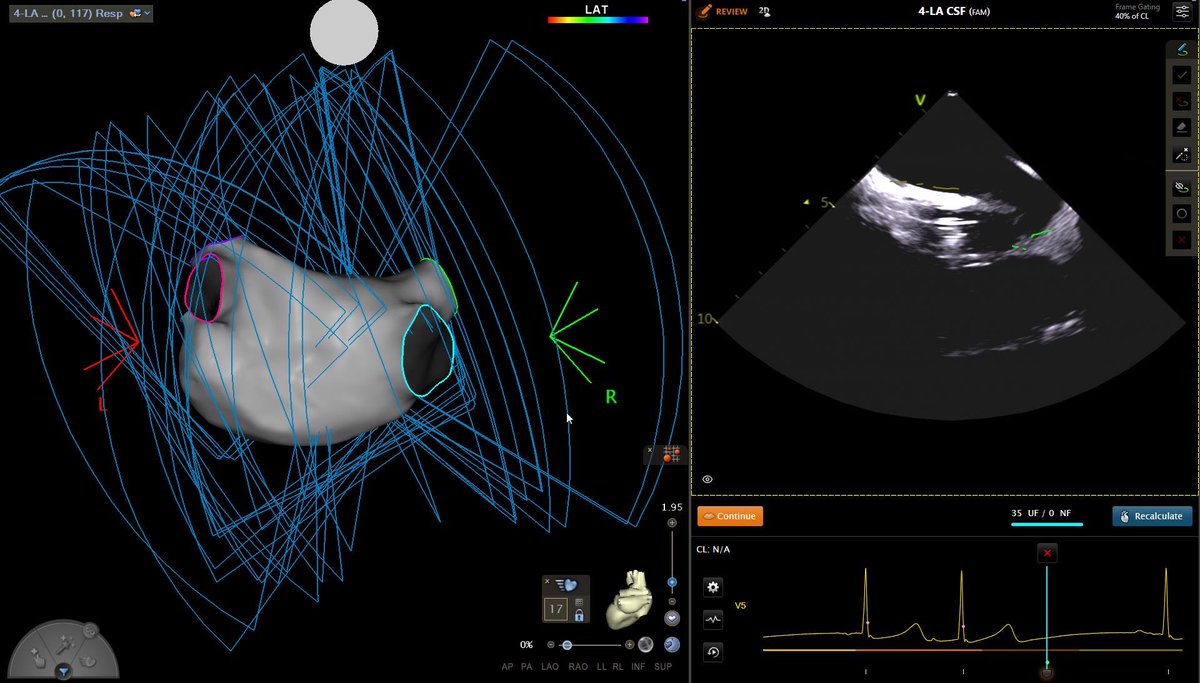Image resolution: width=1200 pixels, height=683 pixels.
Task: Click the zoom out minus button
Action: click(x=672, y=602)
